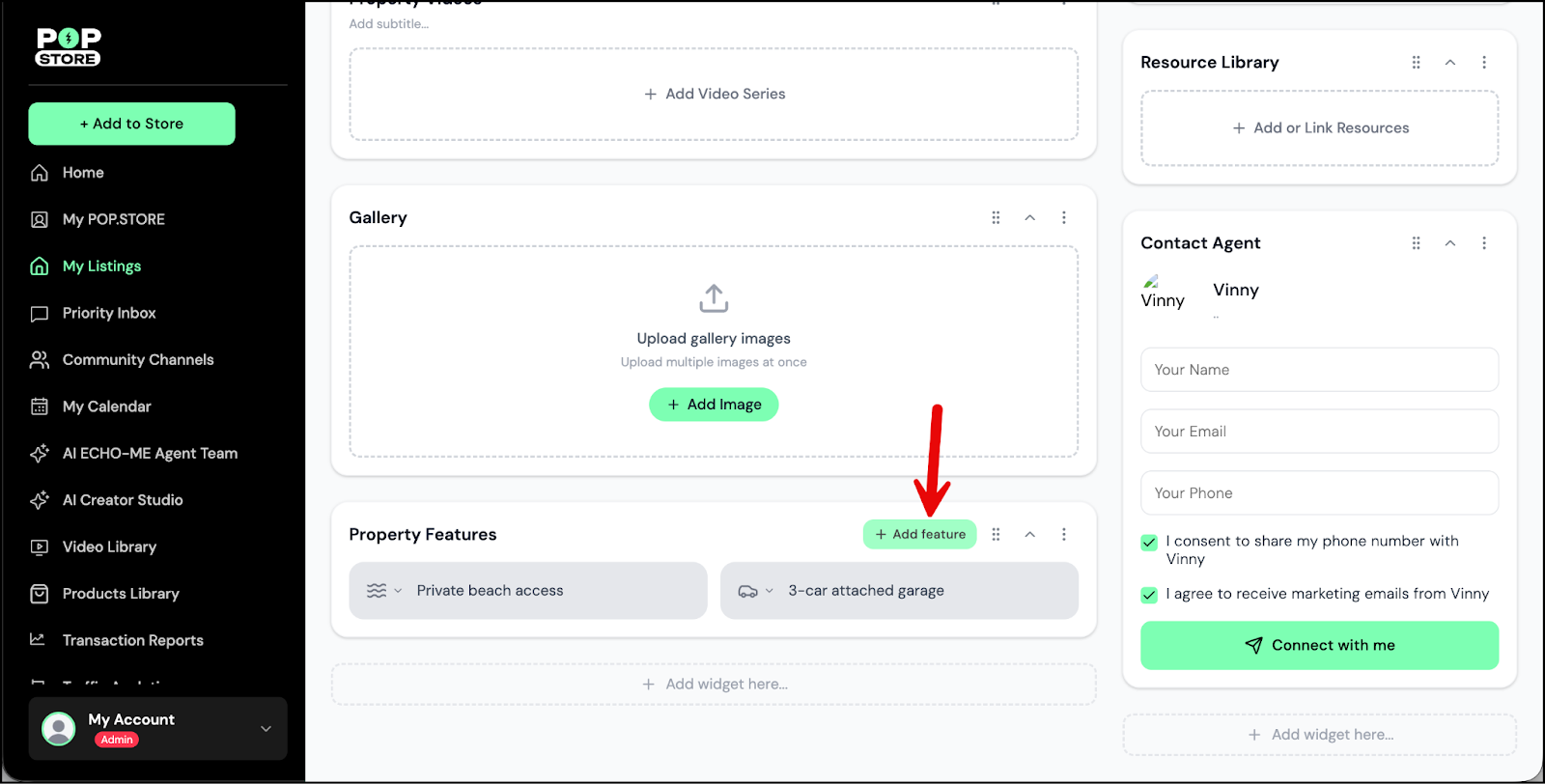This screenshot has width=1545, height=784.
Task: Change icon for Private beach access feature
Action: click(x=383, y=591)
